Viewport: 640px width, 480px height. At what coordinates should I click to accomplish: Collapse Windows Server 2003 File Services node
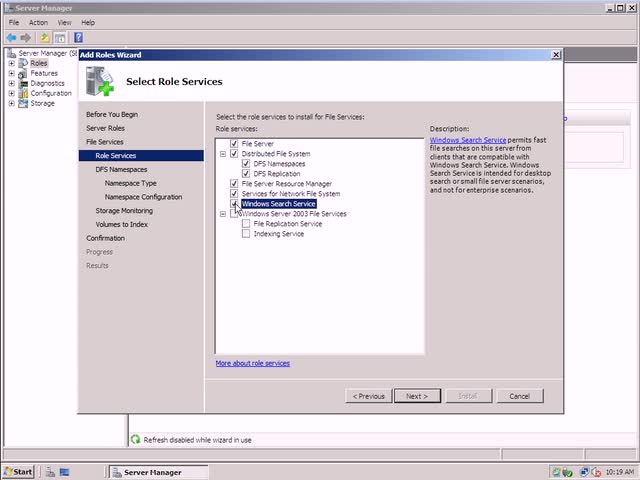point(223,214)
